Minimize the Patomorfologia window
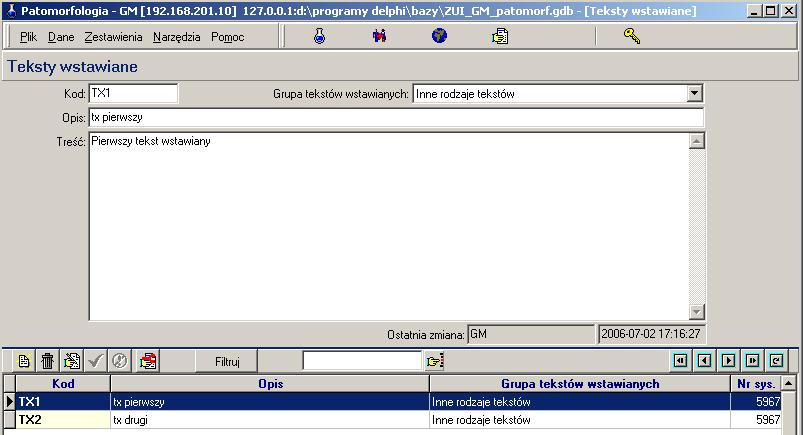The width and height of the screenshot is (803, 435). click(753, 11)
